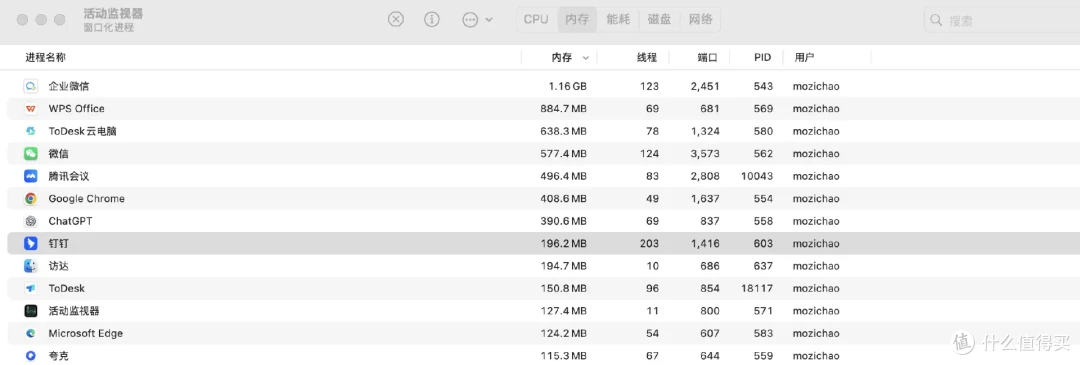Click the 577.4 MB memory value
1080x365 pixels.
[x=563, y=154]
